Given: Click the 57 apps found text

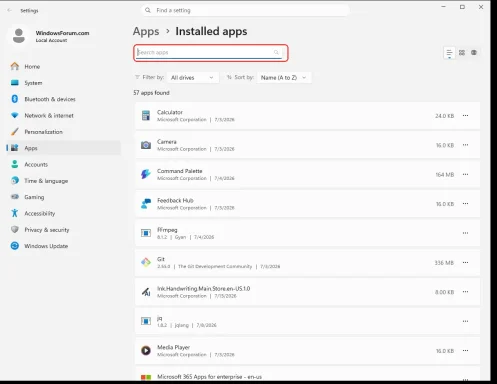Looking at the screenshot, I should [151, 93].
